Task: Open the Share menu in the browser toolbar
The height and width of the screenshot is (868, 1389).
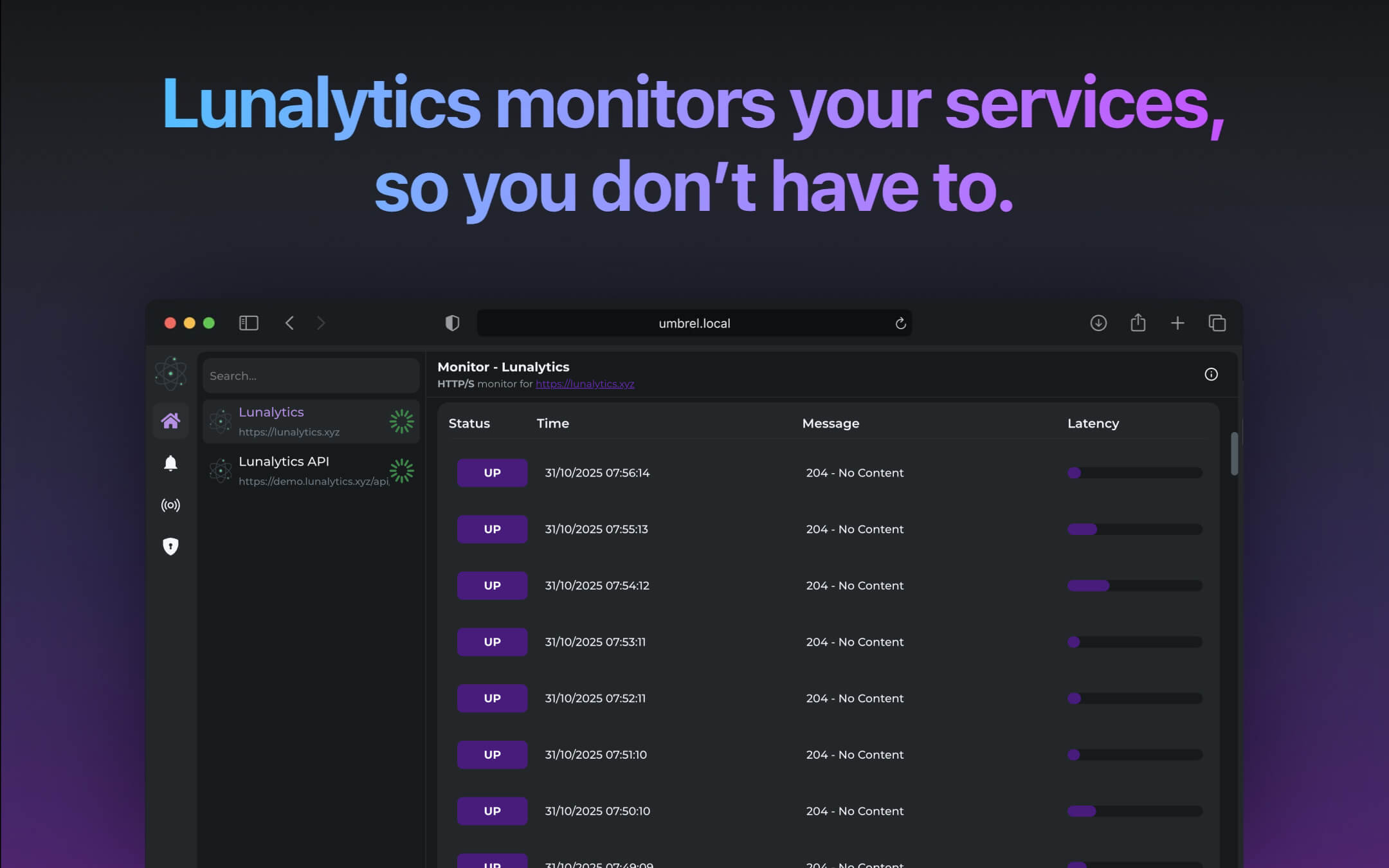Action: click(1138, 323)
